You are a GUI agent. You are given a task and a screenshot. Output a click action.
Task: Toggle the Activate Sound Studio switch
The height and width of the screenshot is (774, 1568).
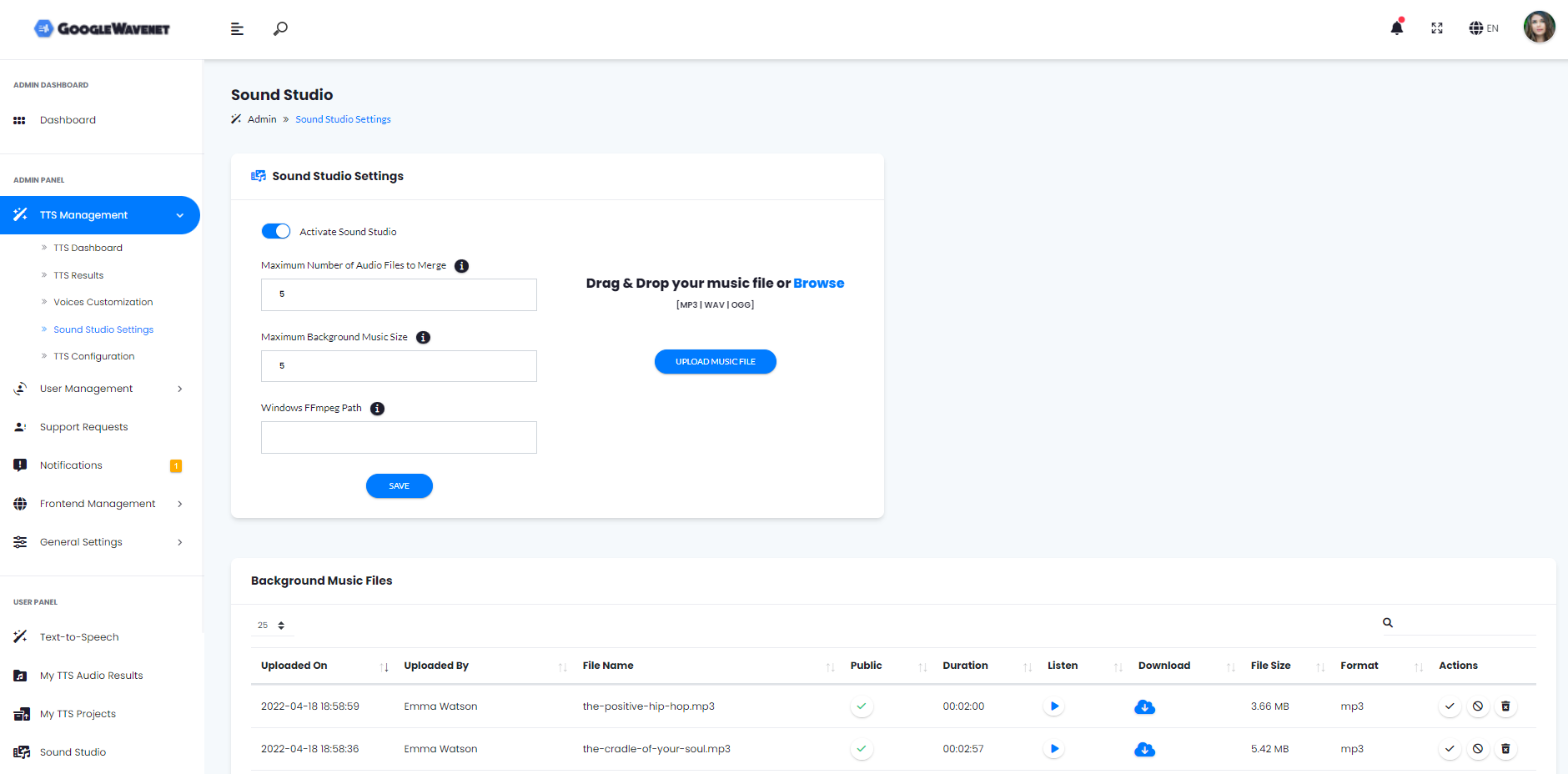pos(276,232)
